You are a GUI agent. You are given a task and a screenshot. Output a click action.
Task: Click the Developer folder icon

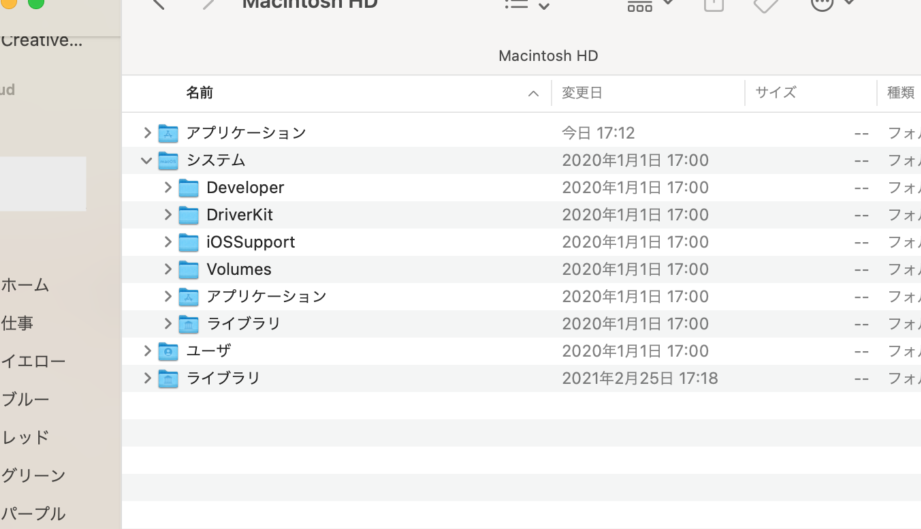point(189,188)
